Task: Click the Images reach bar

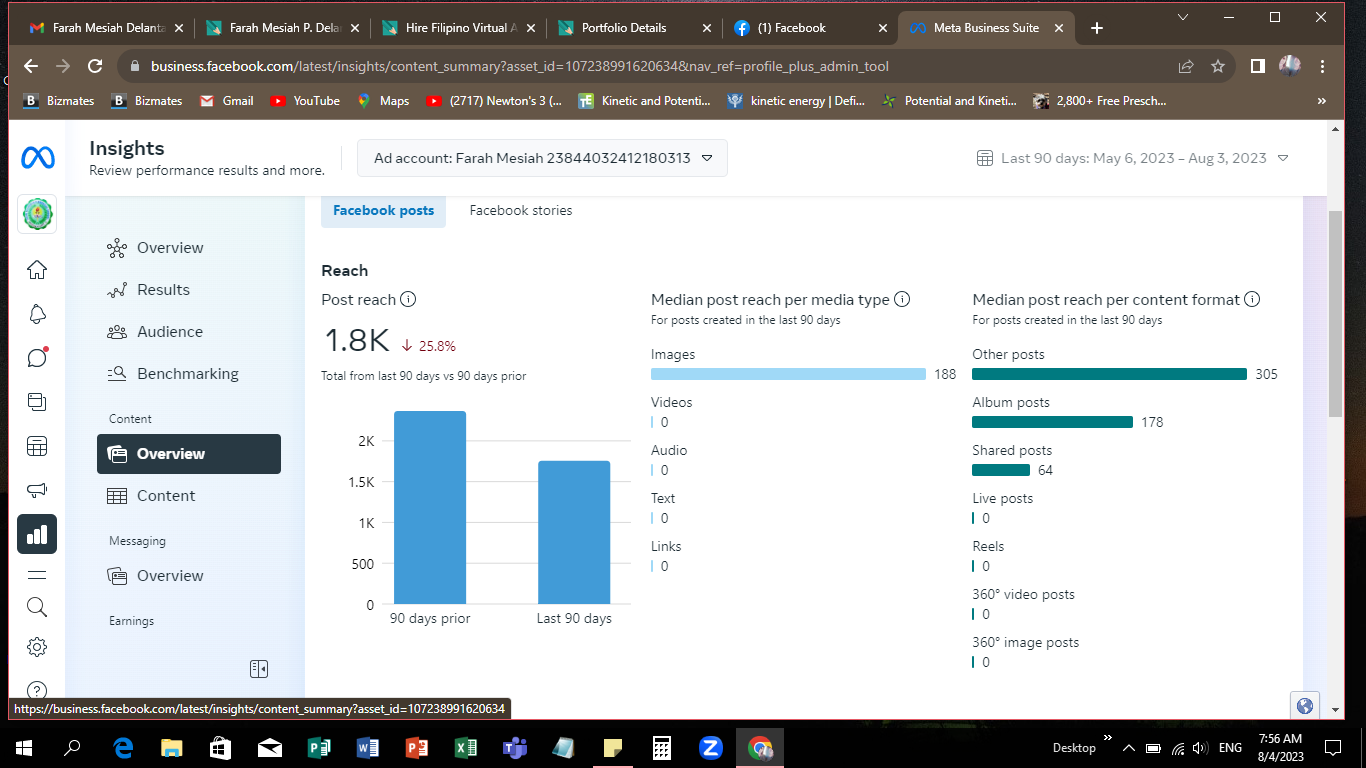Action: 788,374
